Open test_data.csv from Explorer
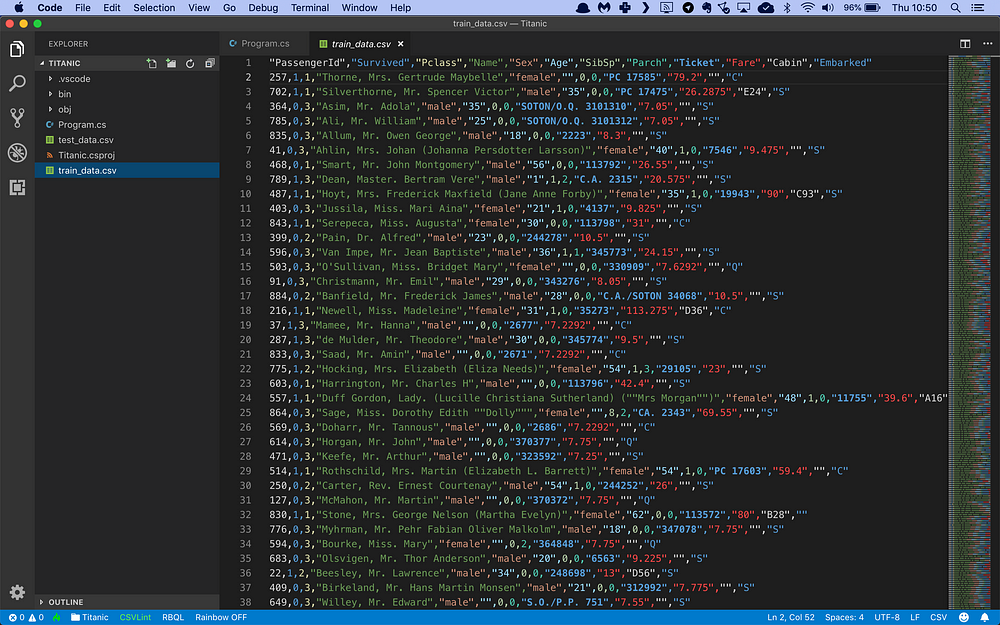The height and width of the screenshot is (625, 1000). pos(127,140)
